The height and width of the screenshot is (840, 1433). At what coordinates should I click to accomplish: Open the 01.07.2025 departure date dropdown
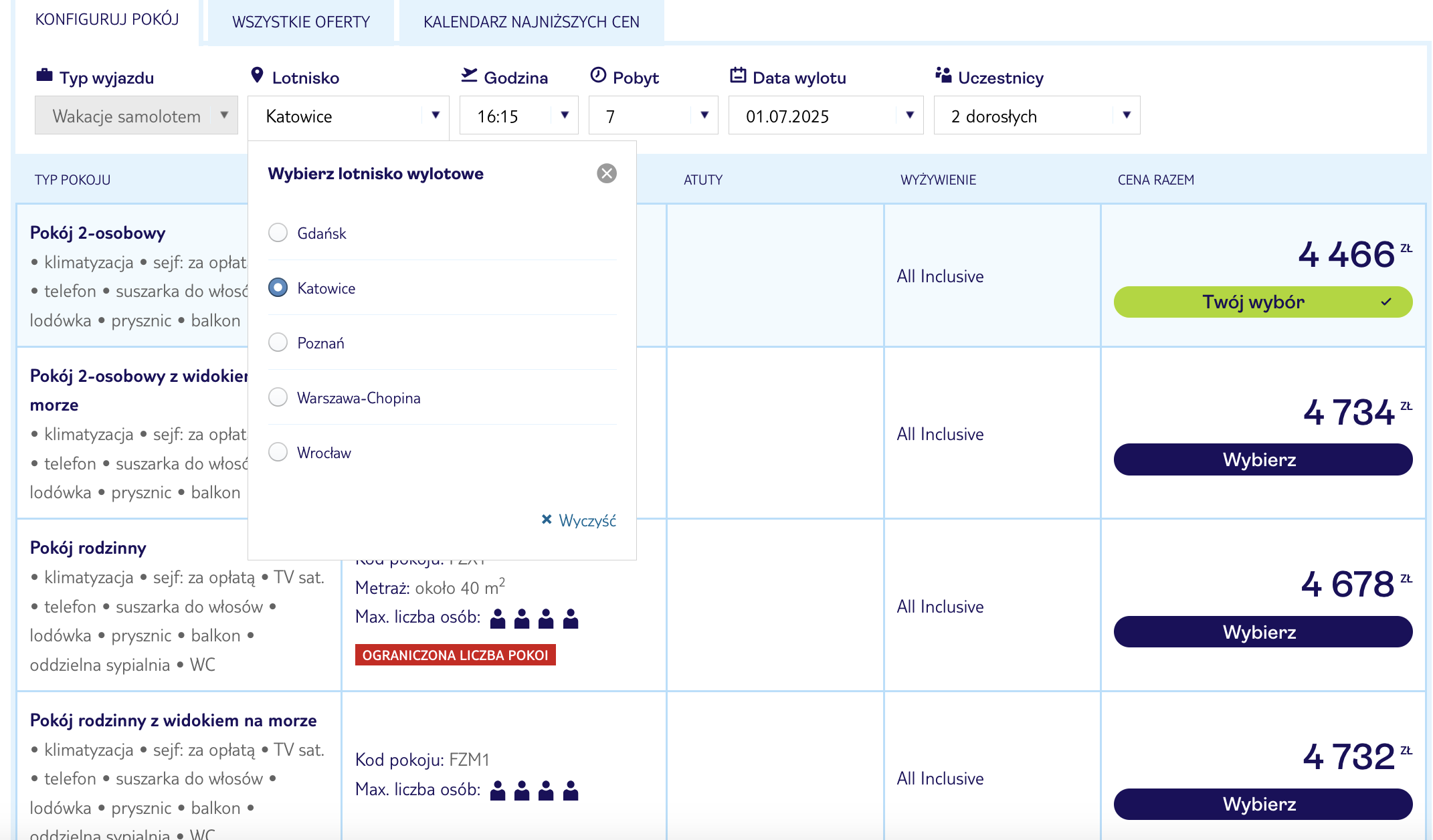[826, 116]
